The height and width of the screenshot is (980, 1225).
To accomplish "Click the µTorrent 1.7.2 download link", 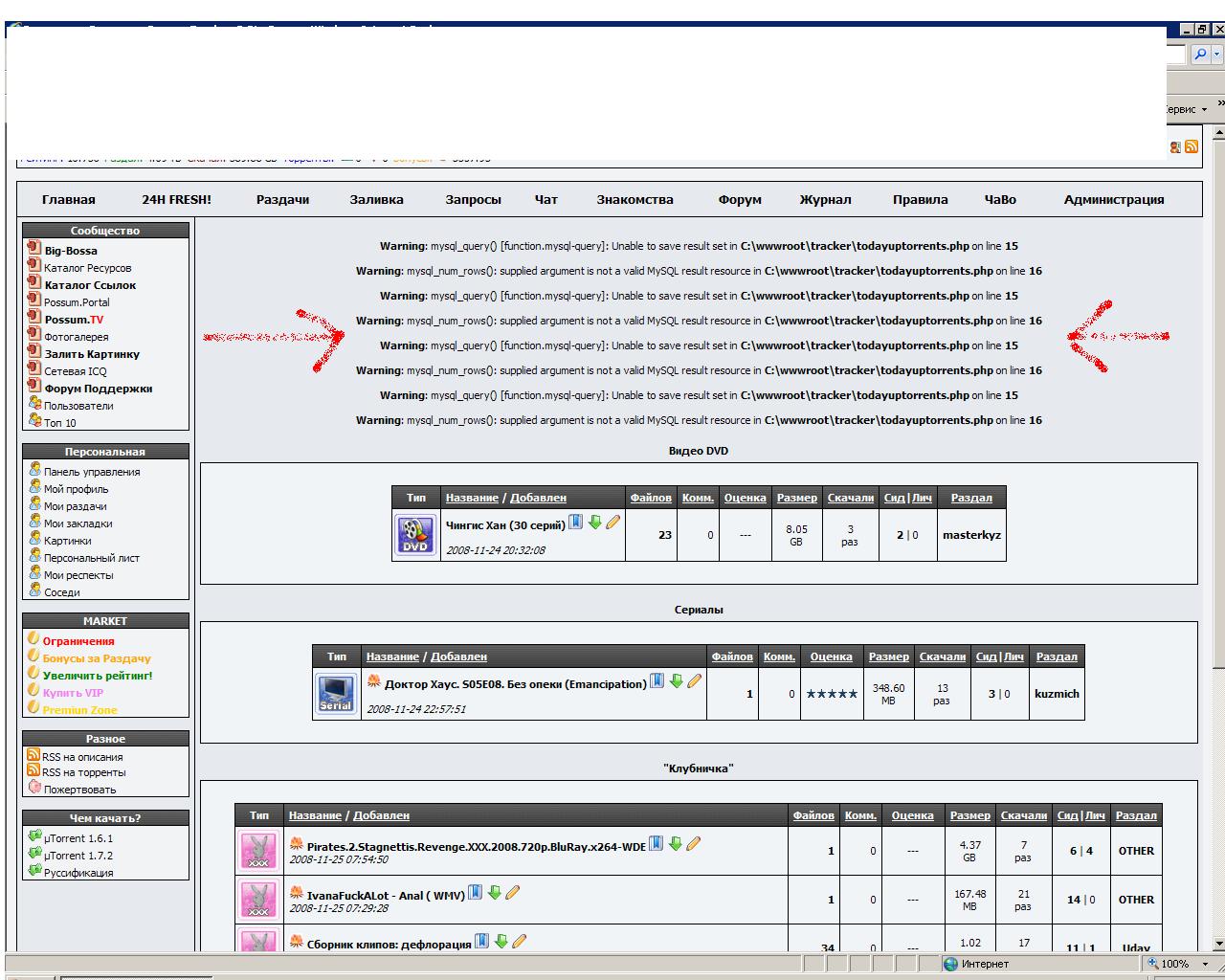I will click(x=78, y=856).
